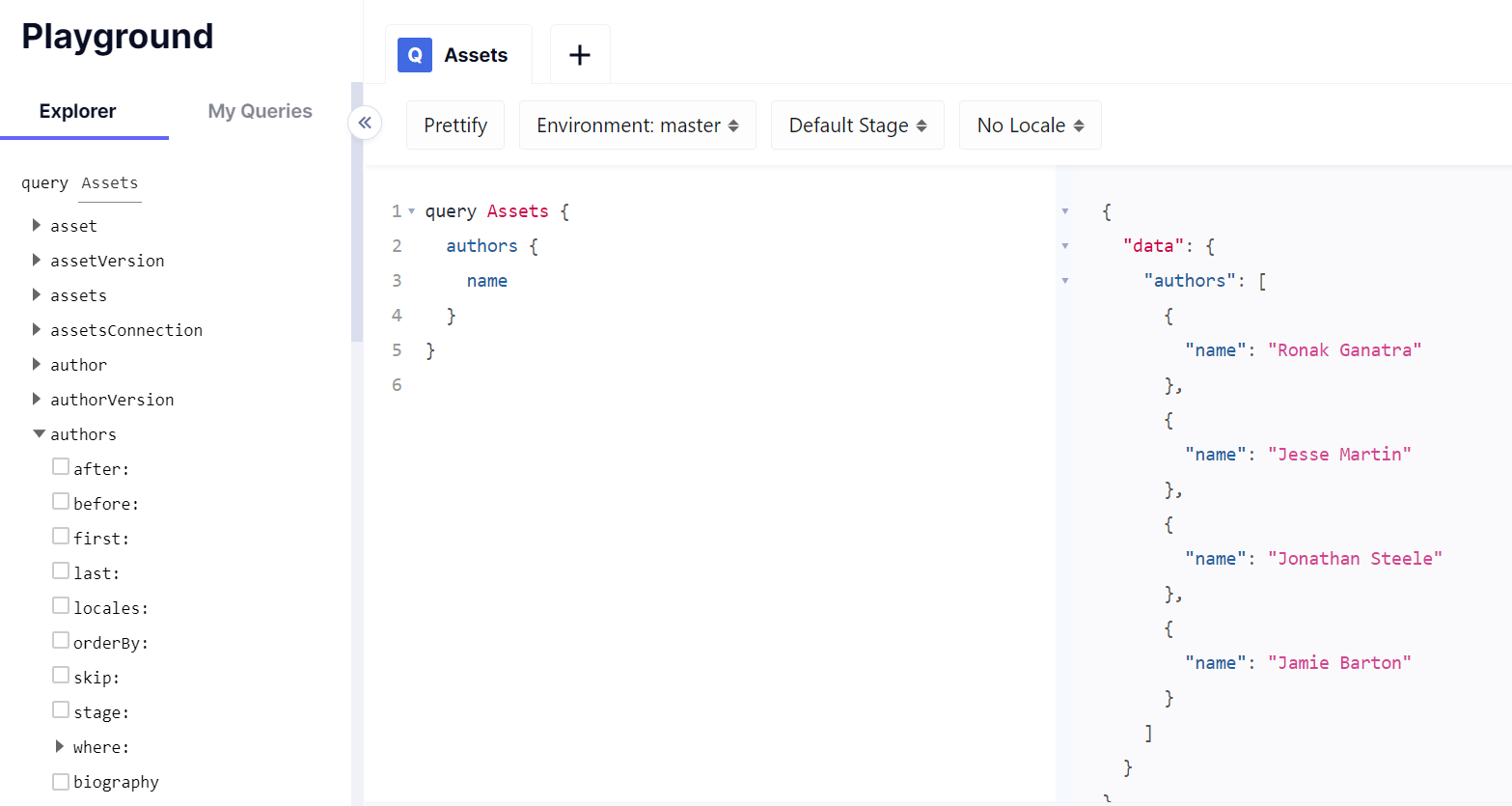This screenshot has width=1512, height=806.
Task: Open the Default Stage dropdown
Action: coord(857,125)
